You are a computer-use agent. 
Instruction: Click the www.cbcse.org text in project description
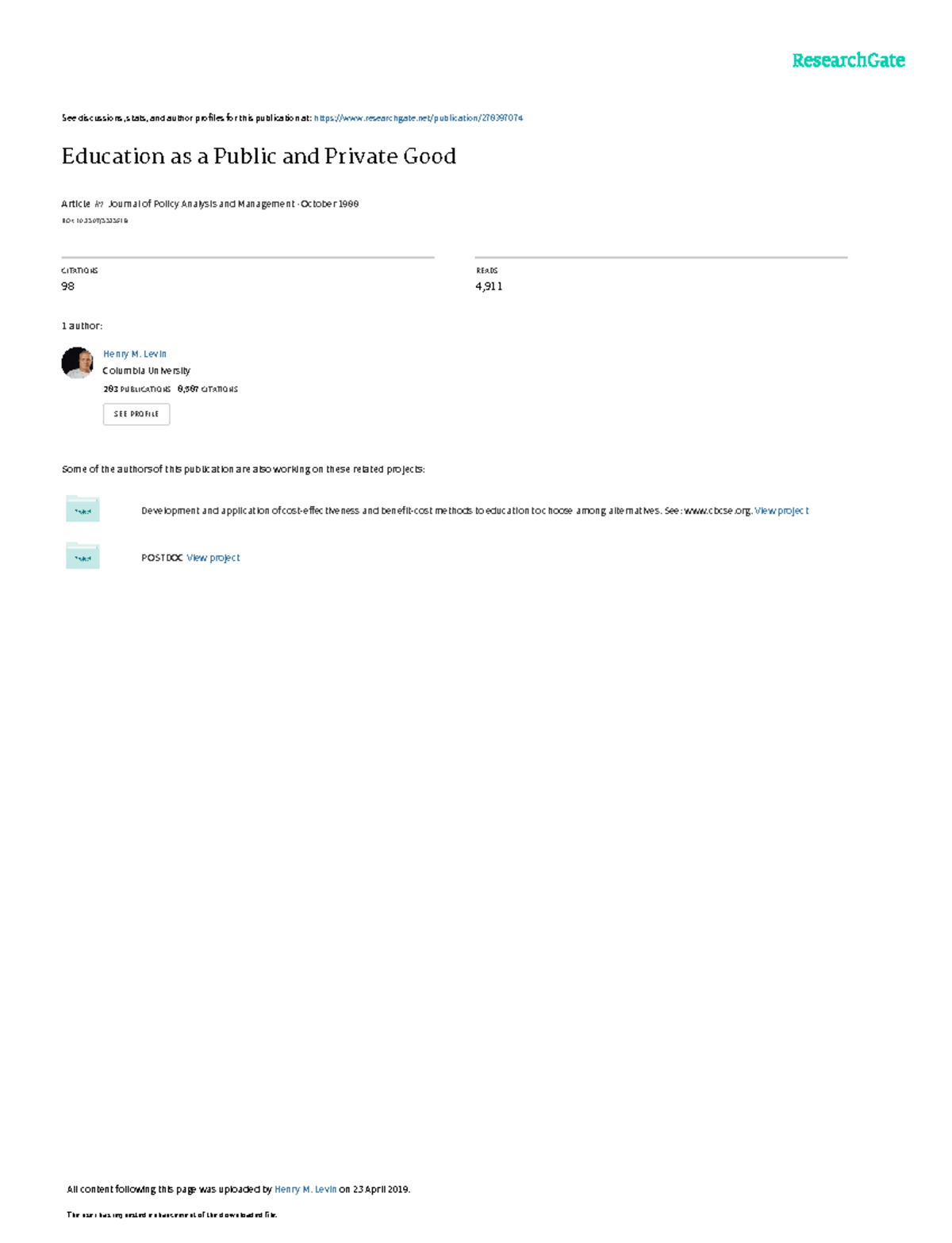tap(717, 511)
